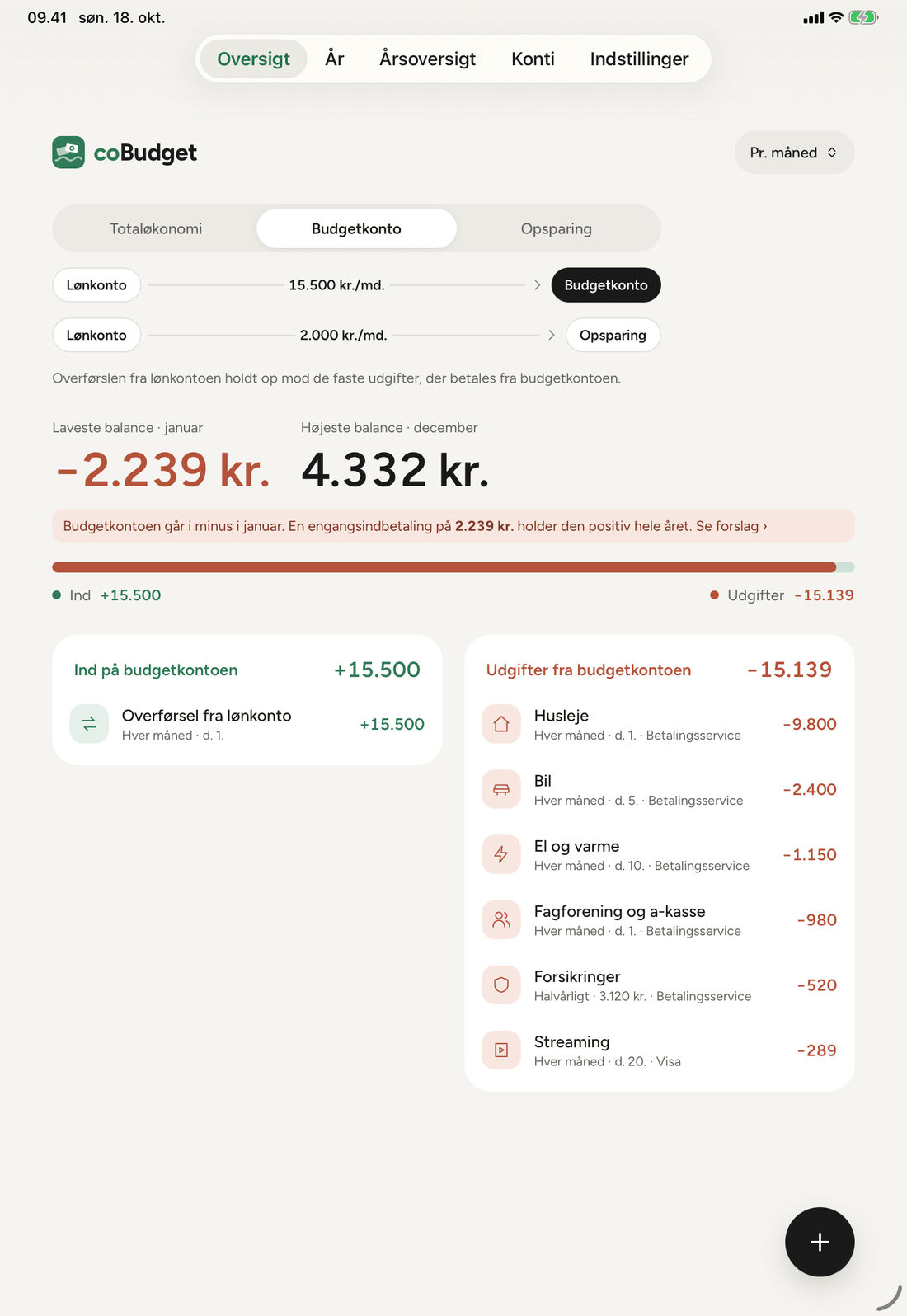
Task: Tap the -2.400 amount for Bil
Action: 810,789
